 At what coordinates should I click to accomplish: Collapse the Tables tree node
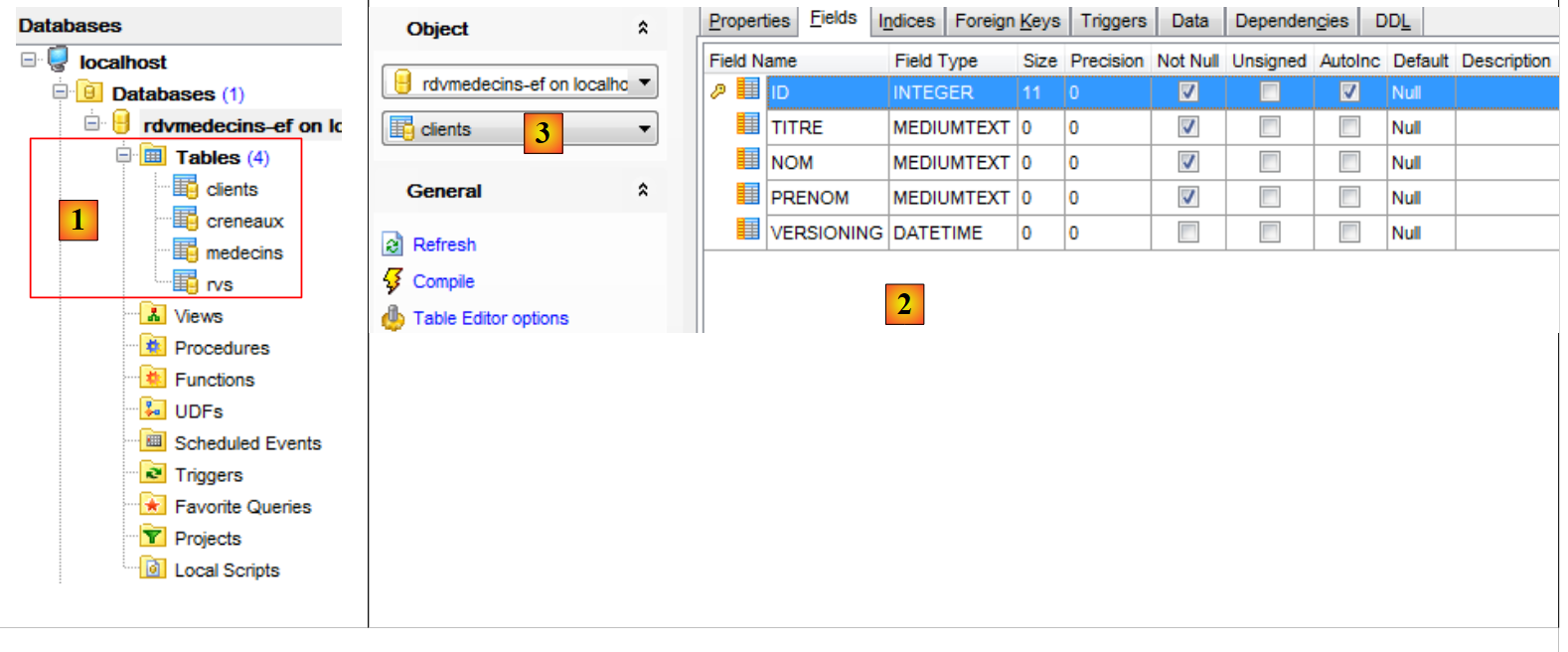pos(123,156)
